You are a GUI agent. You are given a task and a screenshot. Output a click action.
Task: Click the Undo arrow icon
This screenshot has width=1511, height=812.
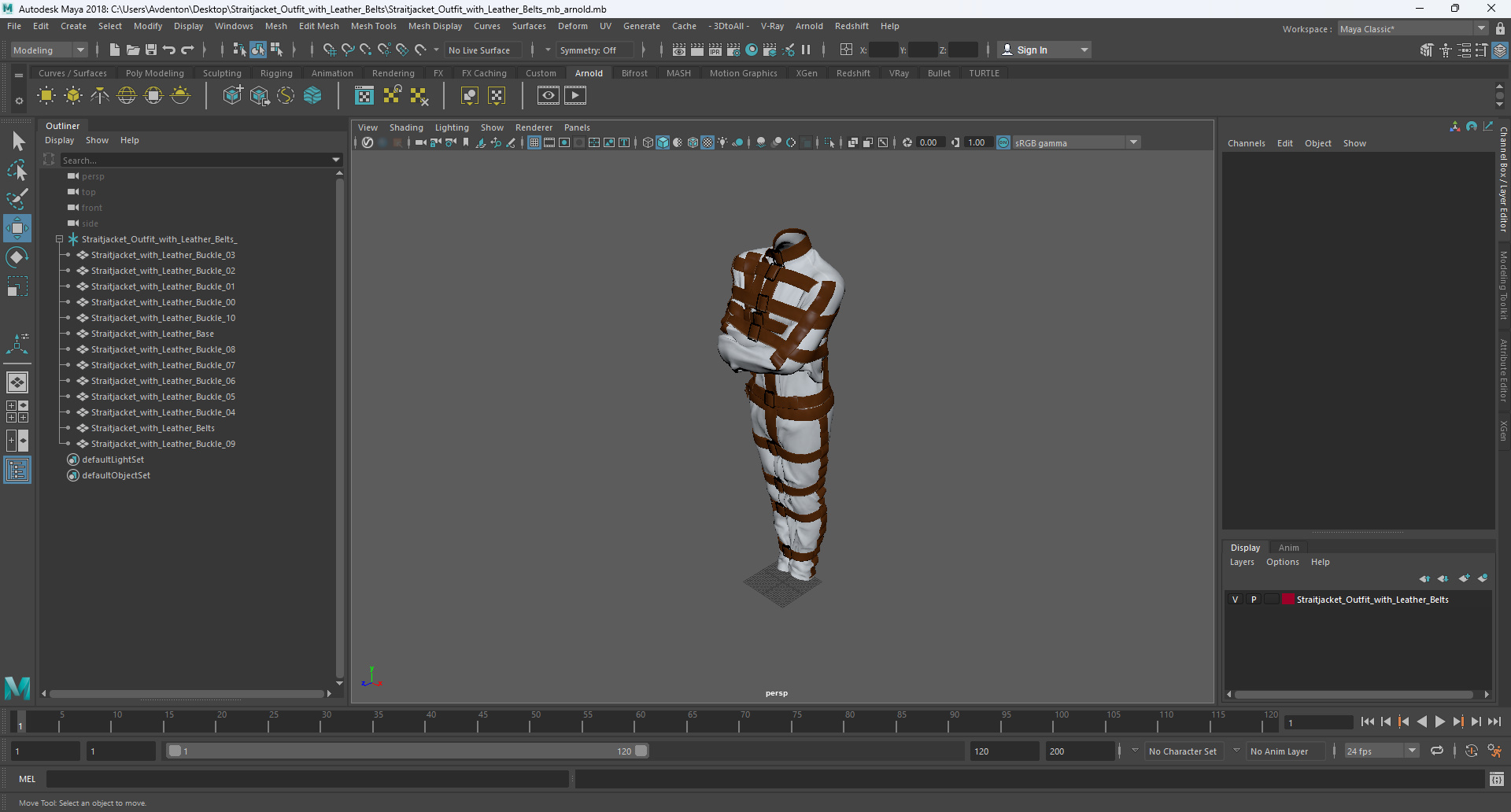pyautogui.click(x=168, y=50)
